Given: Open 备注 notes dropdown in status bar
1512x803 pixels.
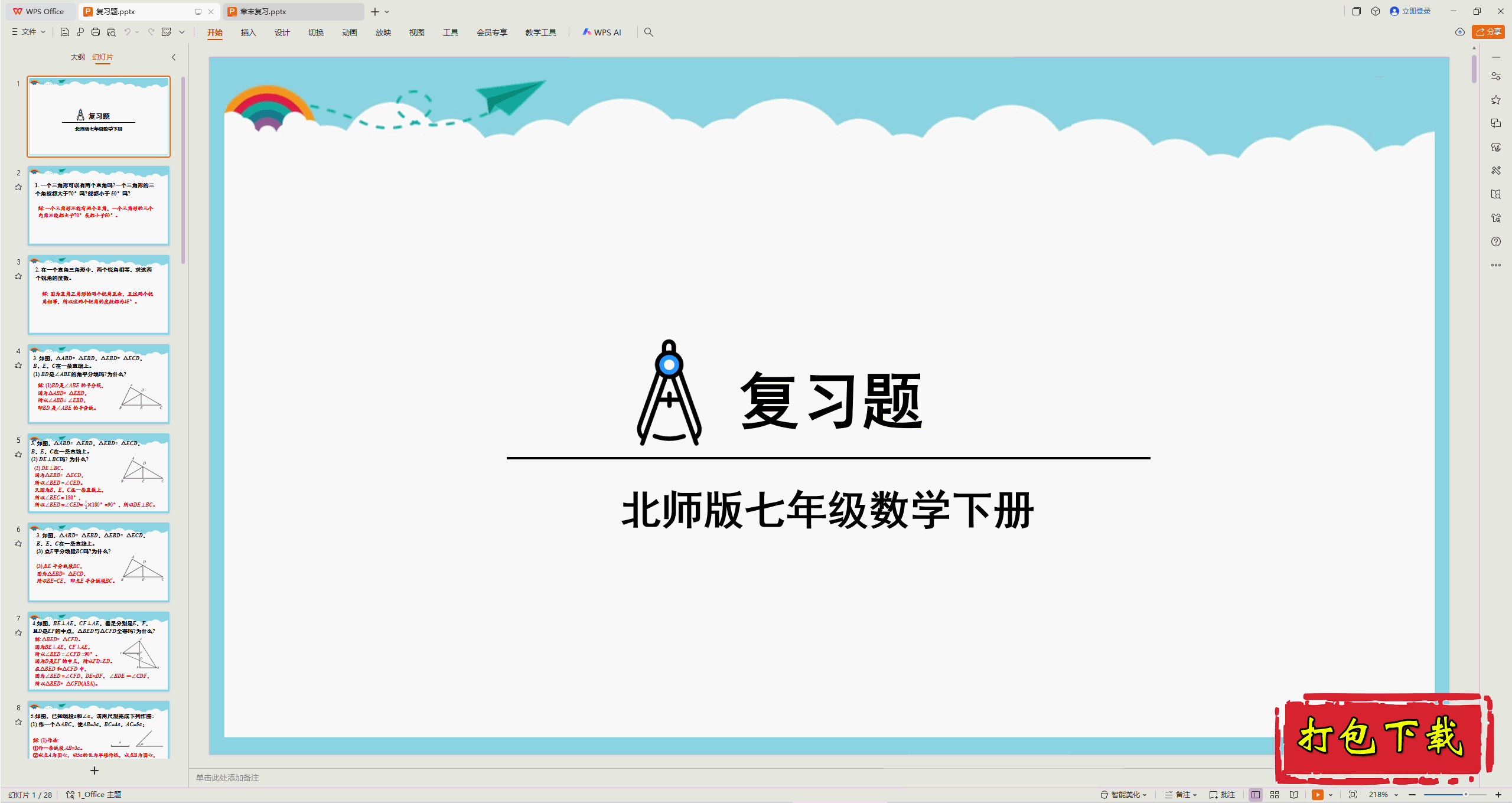Looking at the screenshot, I should [1181, 795].
